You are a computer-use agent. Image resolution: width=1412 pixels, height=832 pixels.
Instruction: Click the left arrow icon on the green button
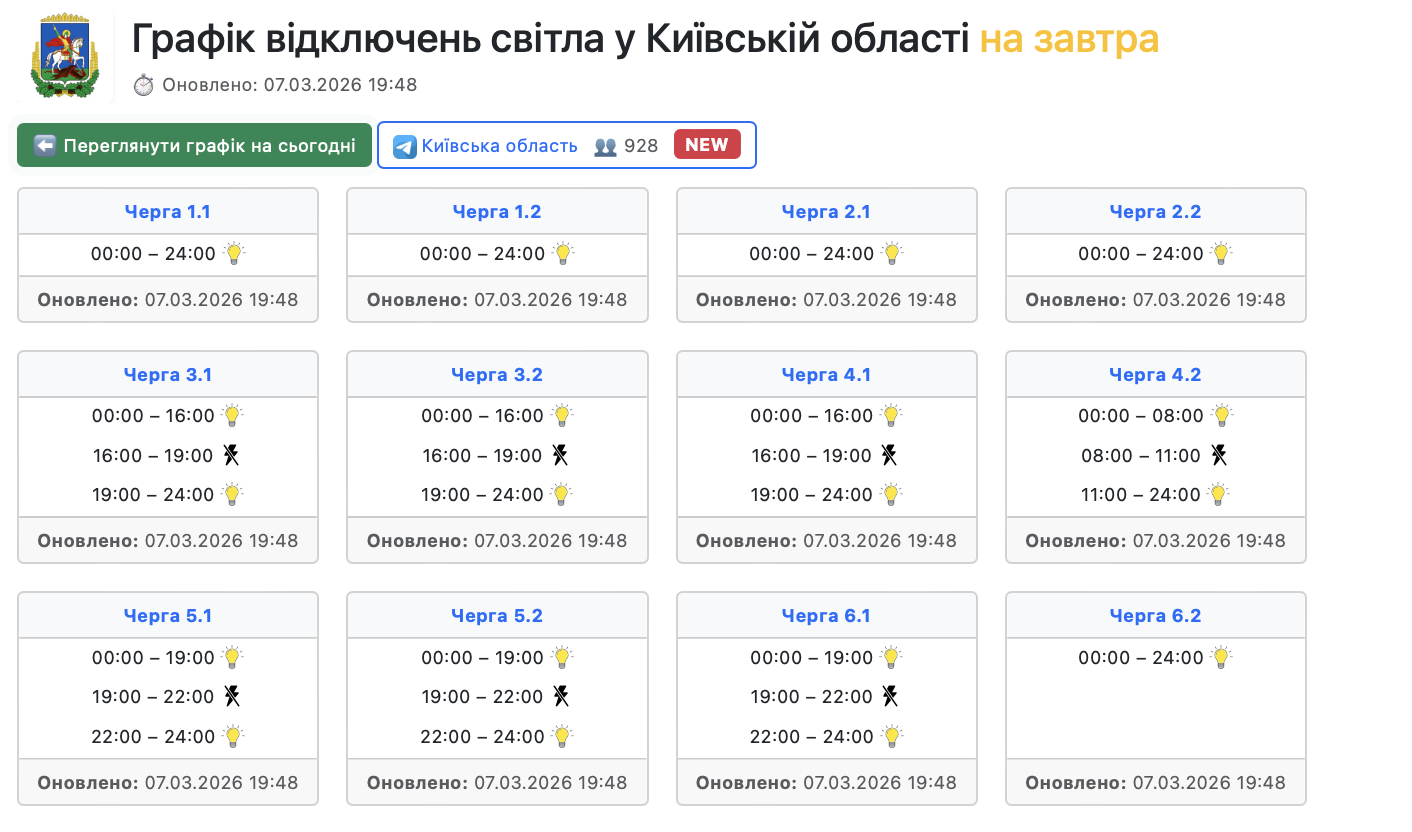pyautogui.click(x=44, y=146)
